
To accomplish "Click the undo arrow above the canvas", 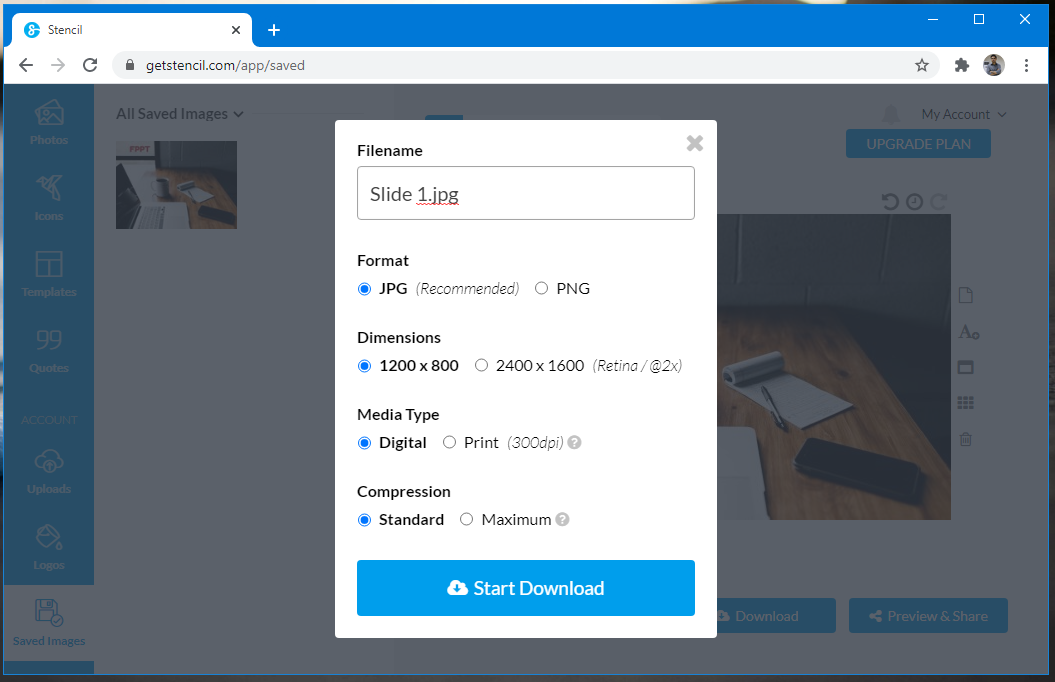I will coord(889,201).
